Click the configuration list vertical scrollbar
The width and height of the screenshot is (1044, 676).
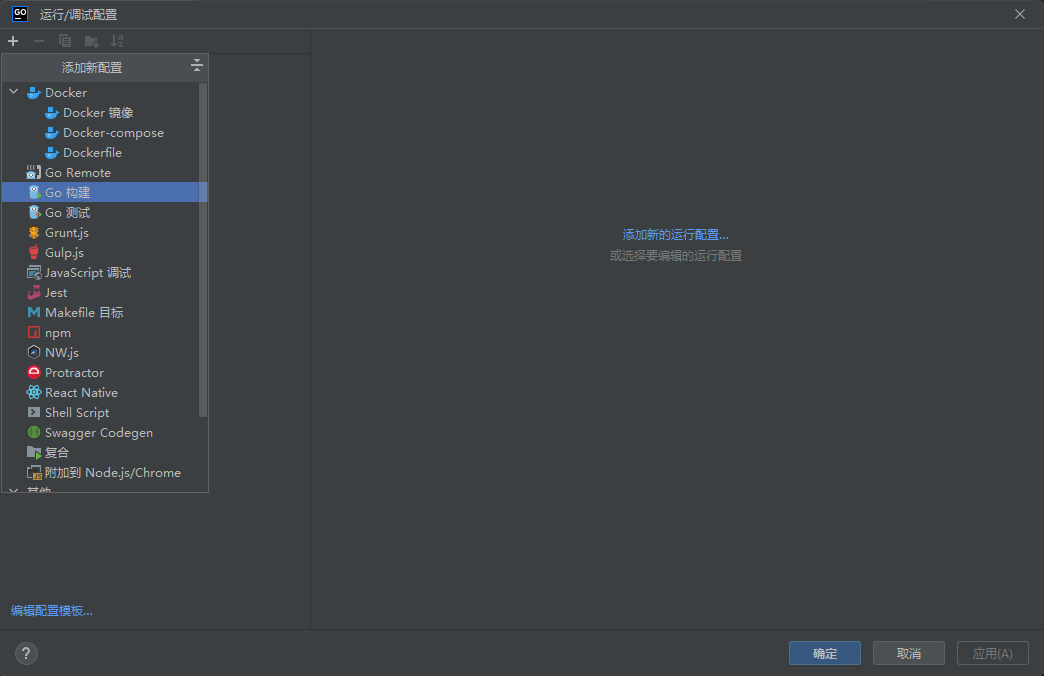(x=203, y=250)
